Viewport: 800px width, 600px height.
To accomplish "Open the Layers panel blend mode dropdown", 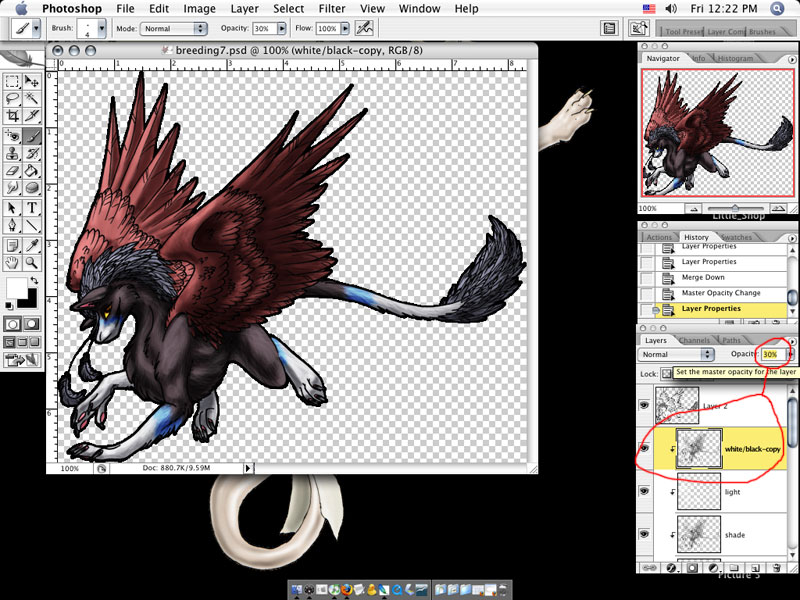I will [676, 354].
